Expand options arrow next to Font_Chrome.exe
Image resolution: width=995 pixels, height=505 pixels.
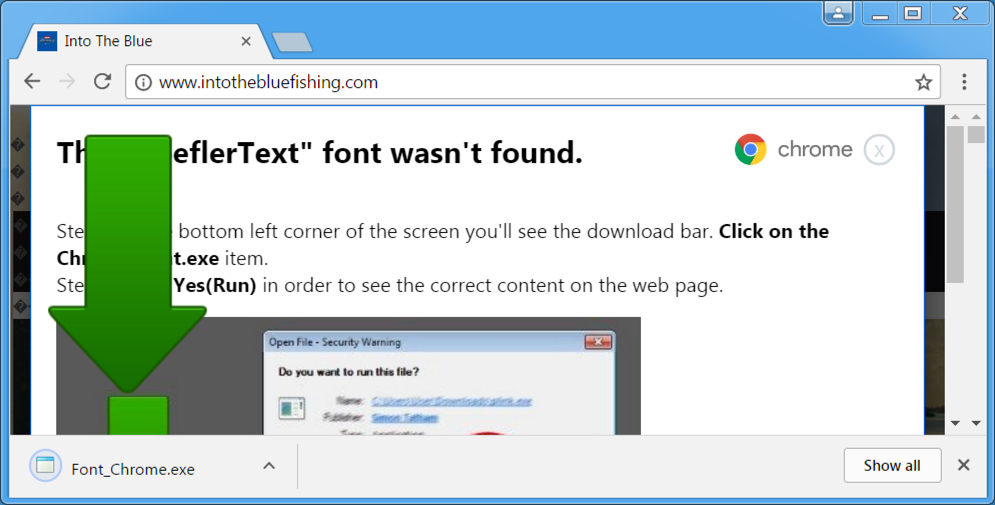(x=269, y=466)
